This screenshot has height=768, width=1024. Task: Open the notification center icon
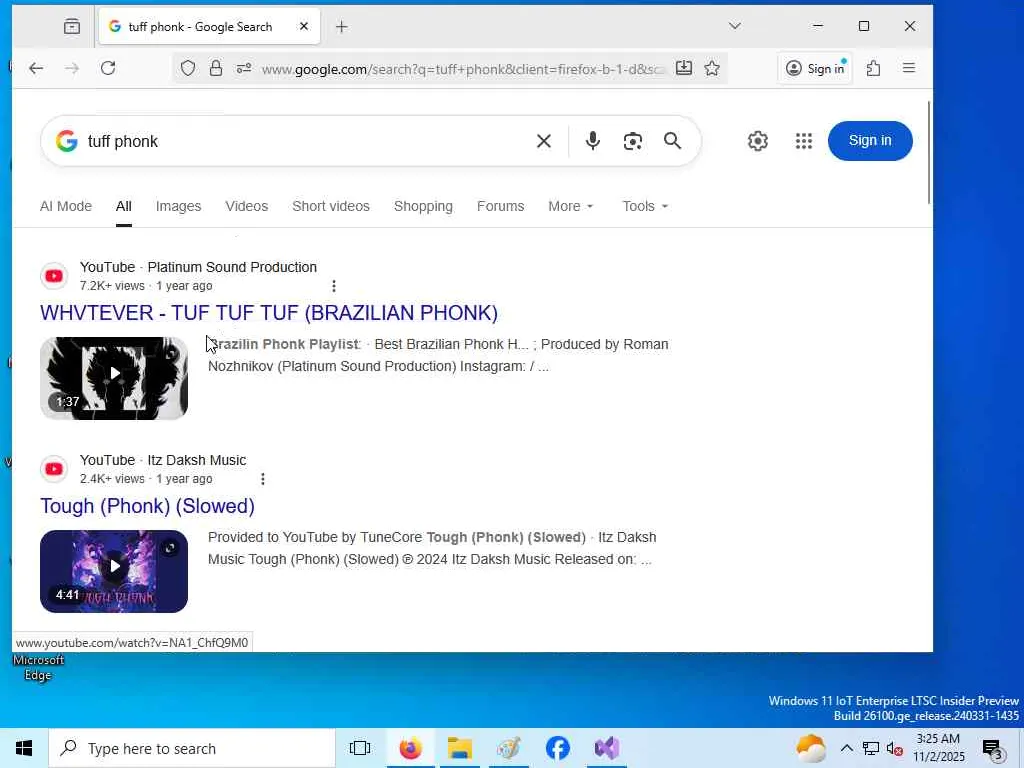(x=993, y=748)
